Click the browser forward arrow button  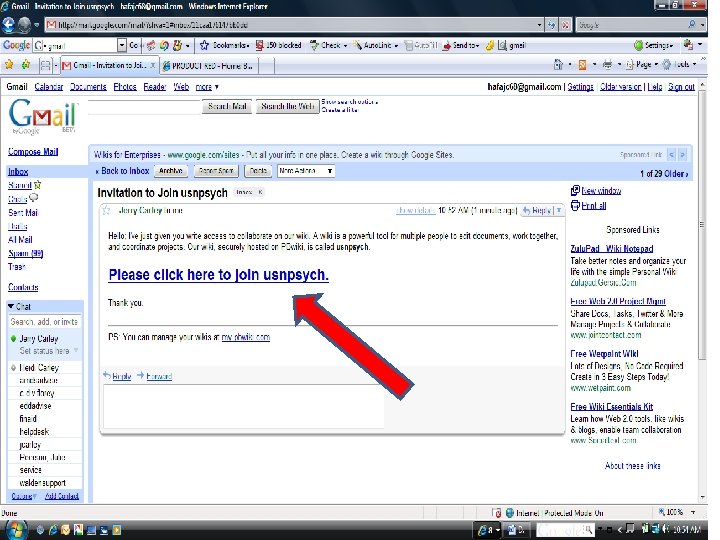[24, 24]
